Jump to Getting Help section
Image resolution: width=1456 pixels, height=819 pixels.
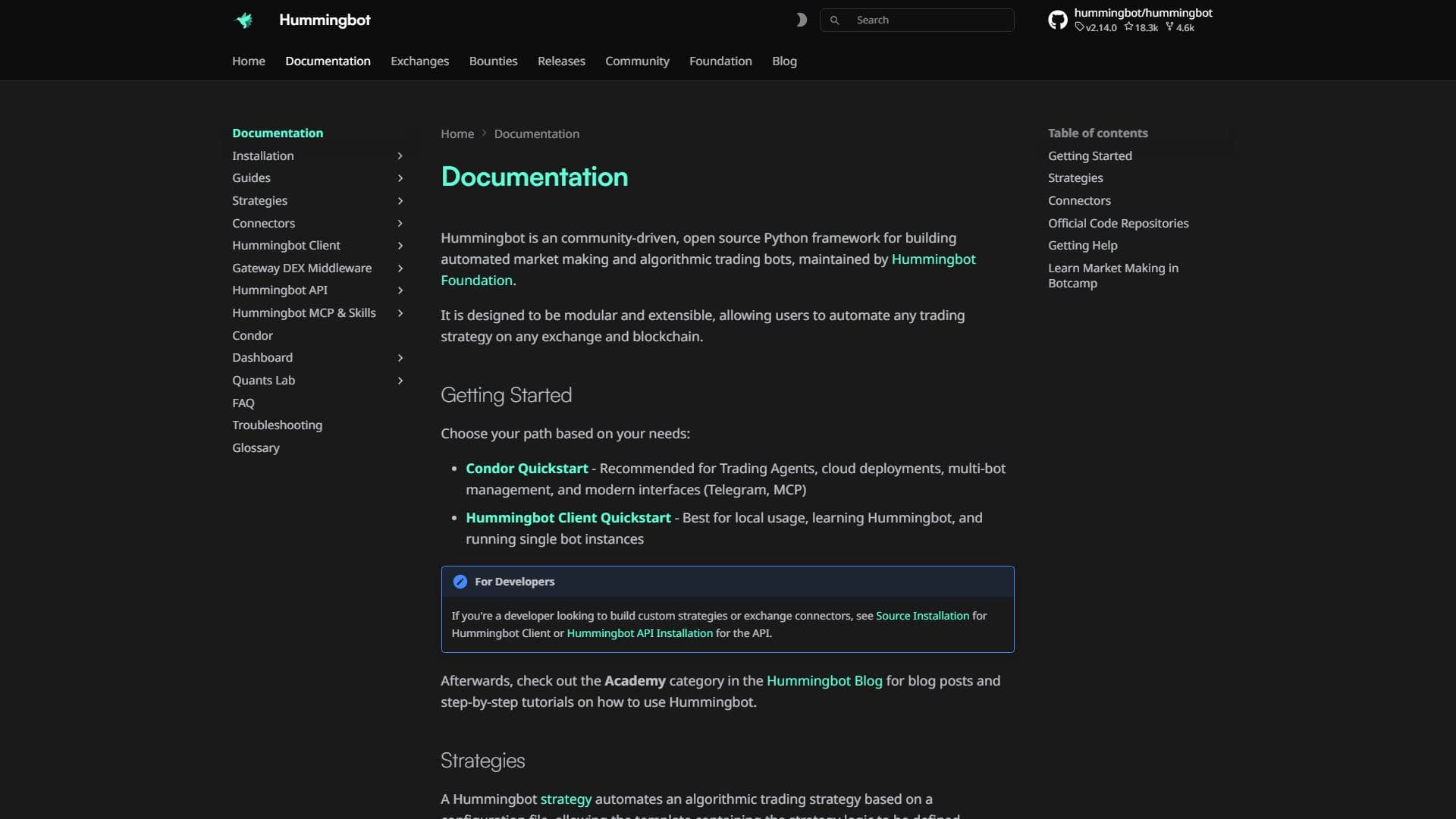1082,246
